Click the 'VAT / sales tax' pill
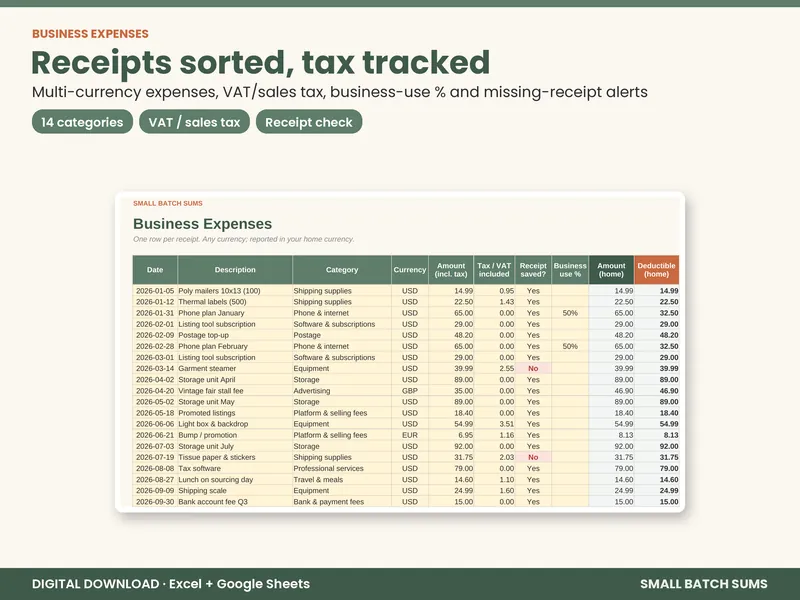Viewport: 800px width, 600px height. click(194, 122)
